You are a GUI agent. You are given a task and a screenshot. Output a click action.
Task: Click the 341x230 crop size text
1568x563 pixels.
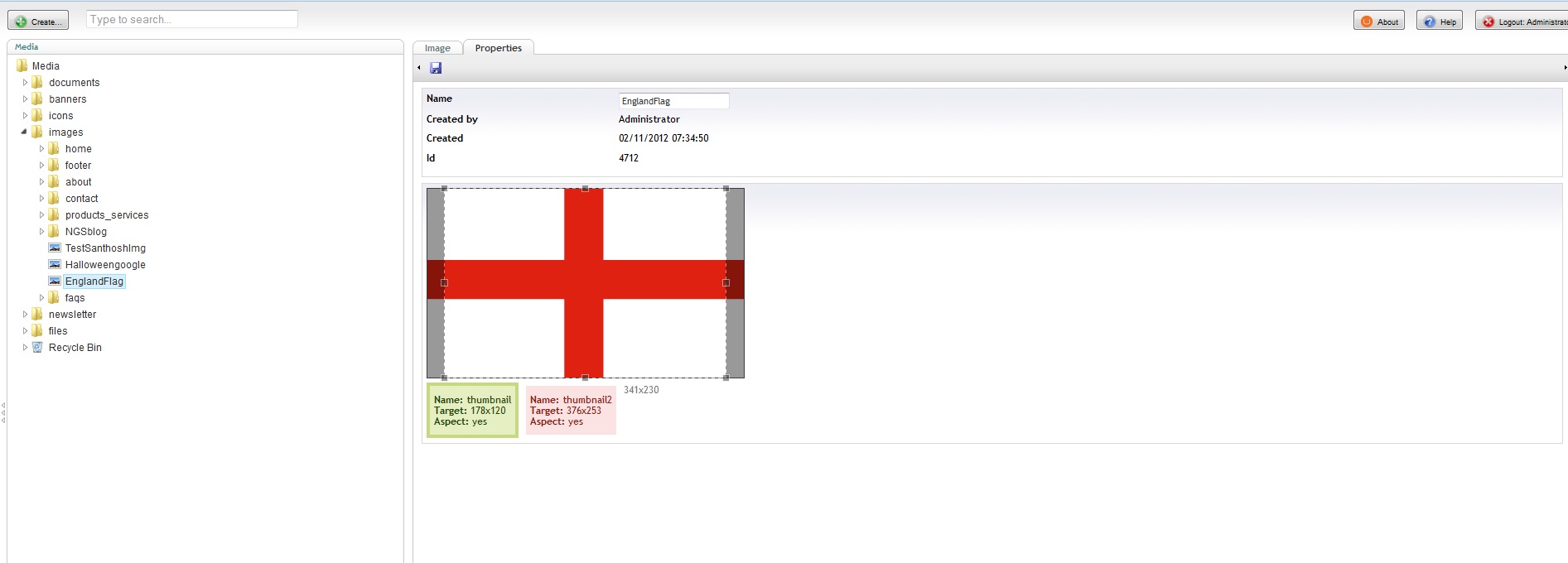click(641, 390)
